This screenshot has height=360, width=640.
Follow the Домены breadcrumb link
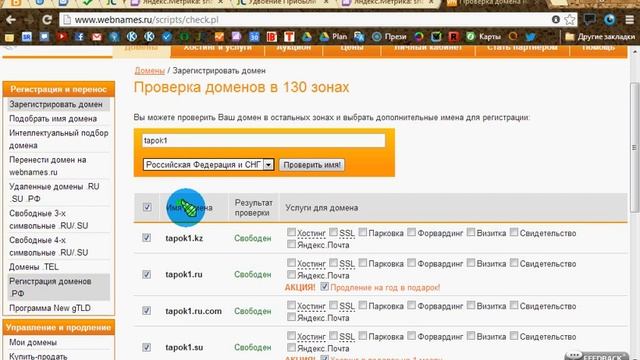coord(149,71)
